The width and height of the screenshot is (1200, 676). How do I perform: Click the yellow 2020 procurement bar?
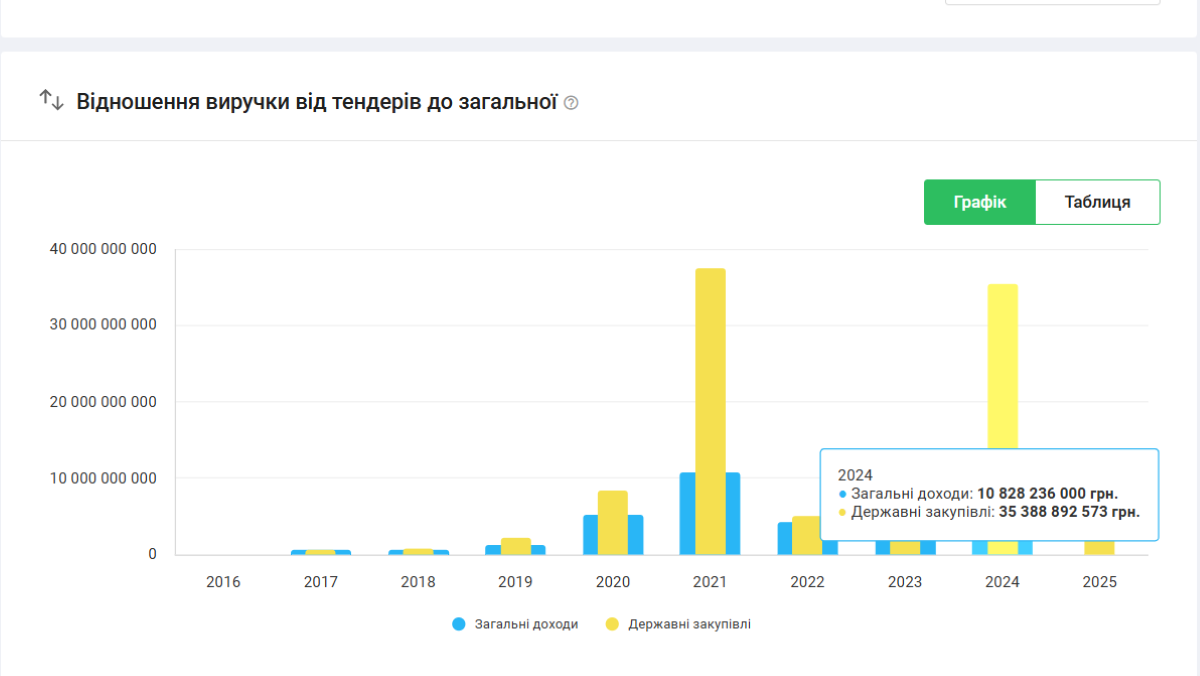[612, 520]
